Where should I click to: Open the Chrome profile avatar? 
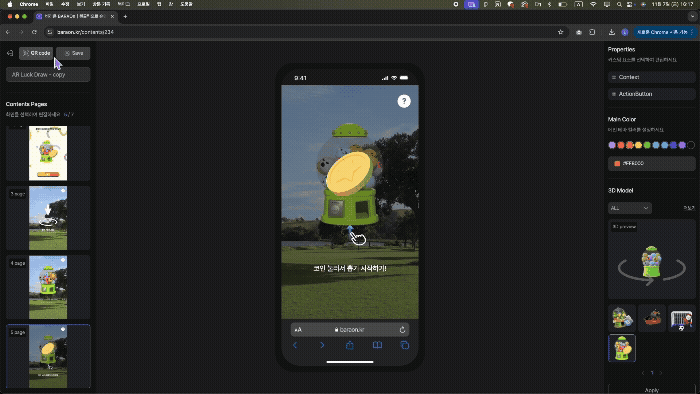[x=625, y=32]
